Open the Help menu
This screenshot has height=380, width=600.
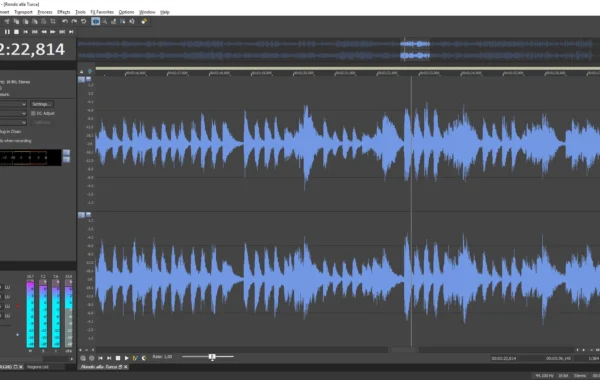click(165, 12)
